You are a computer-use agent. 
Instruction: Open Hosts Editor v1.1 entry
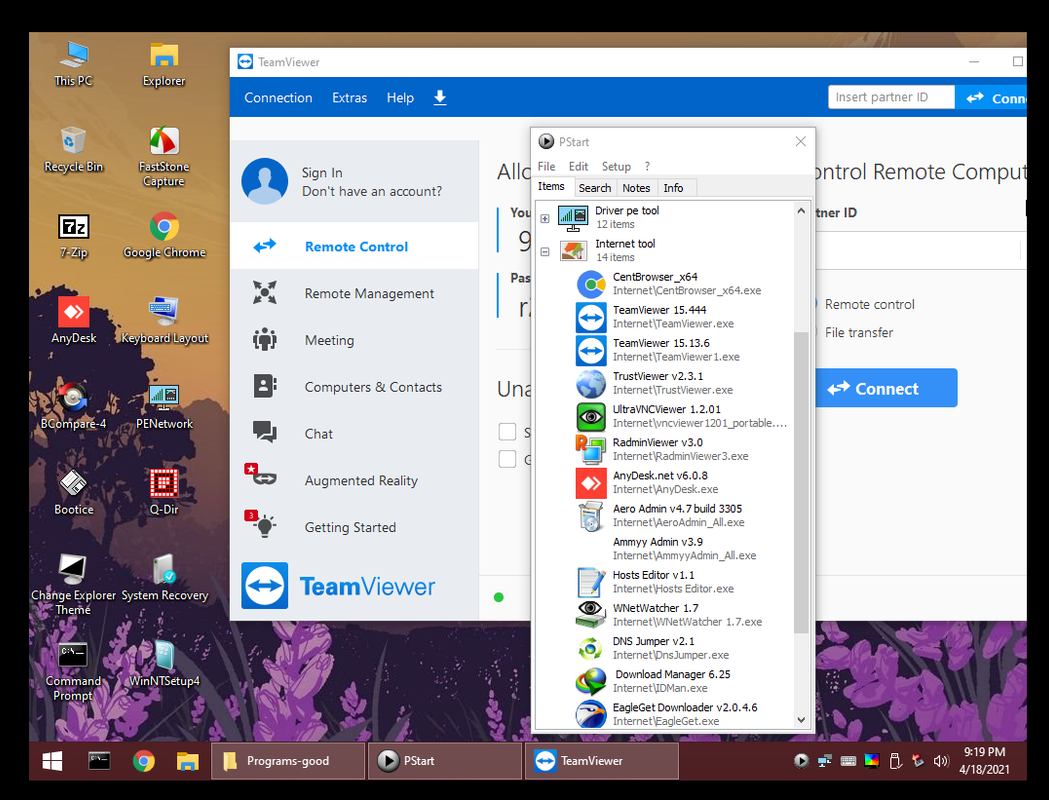pos(655,581)
